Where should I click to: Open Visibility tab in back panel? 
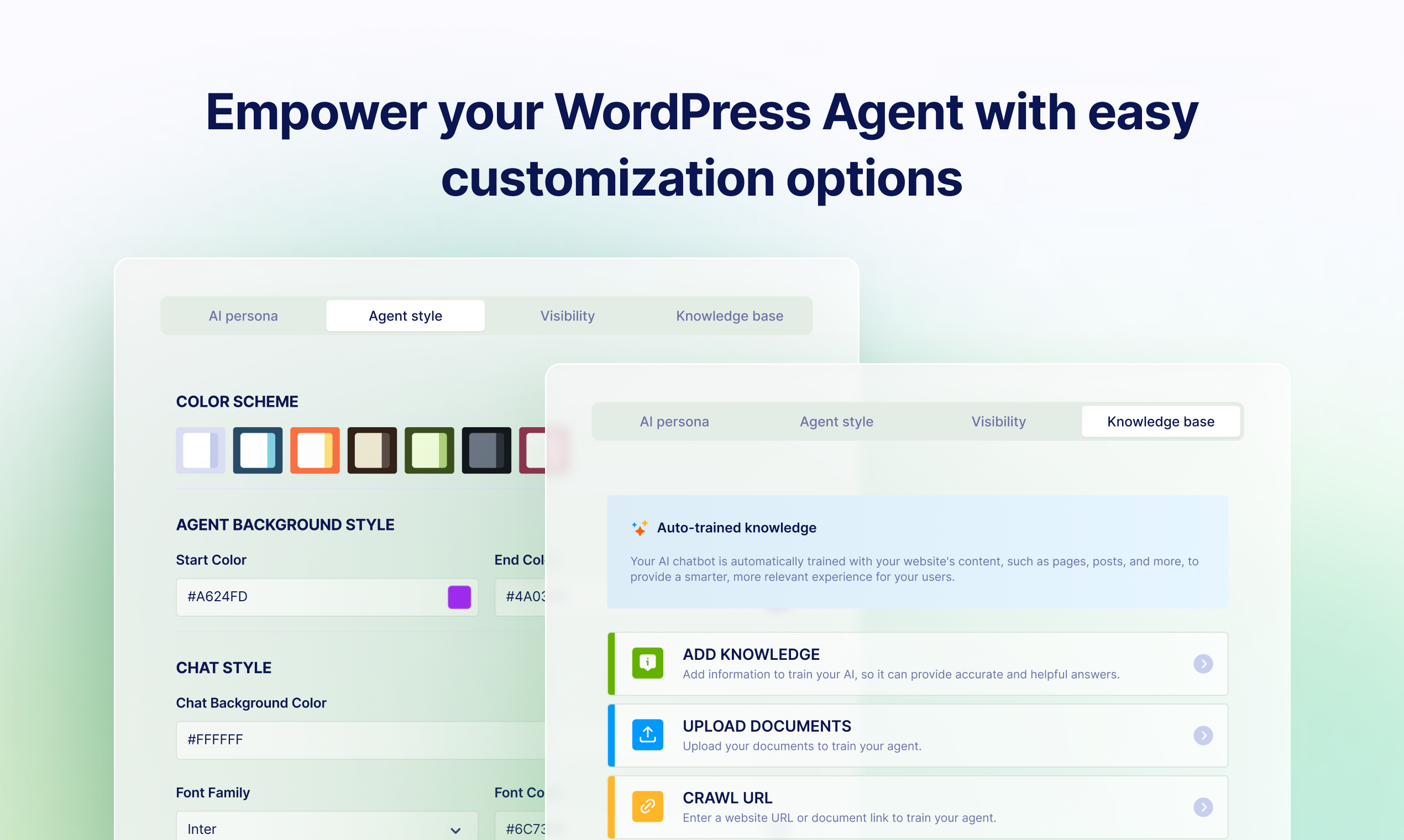[567, 316]
